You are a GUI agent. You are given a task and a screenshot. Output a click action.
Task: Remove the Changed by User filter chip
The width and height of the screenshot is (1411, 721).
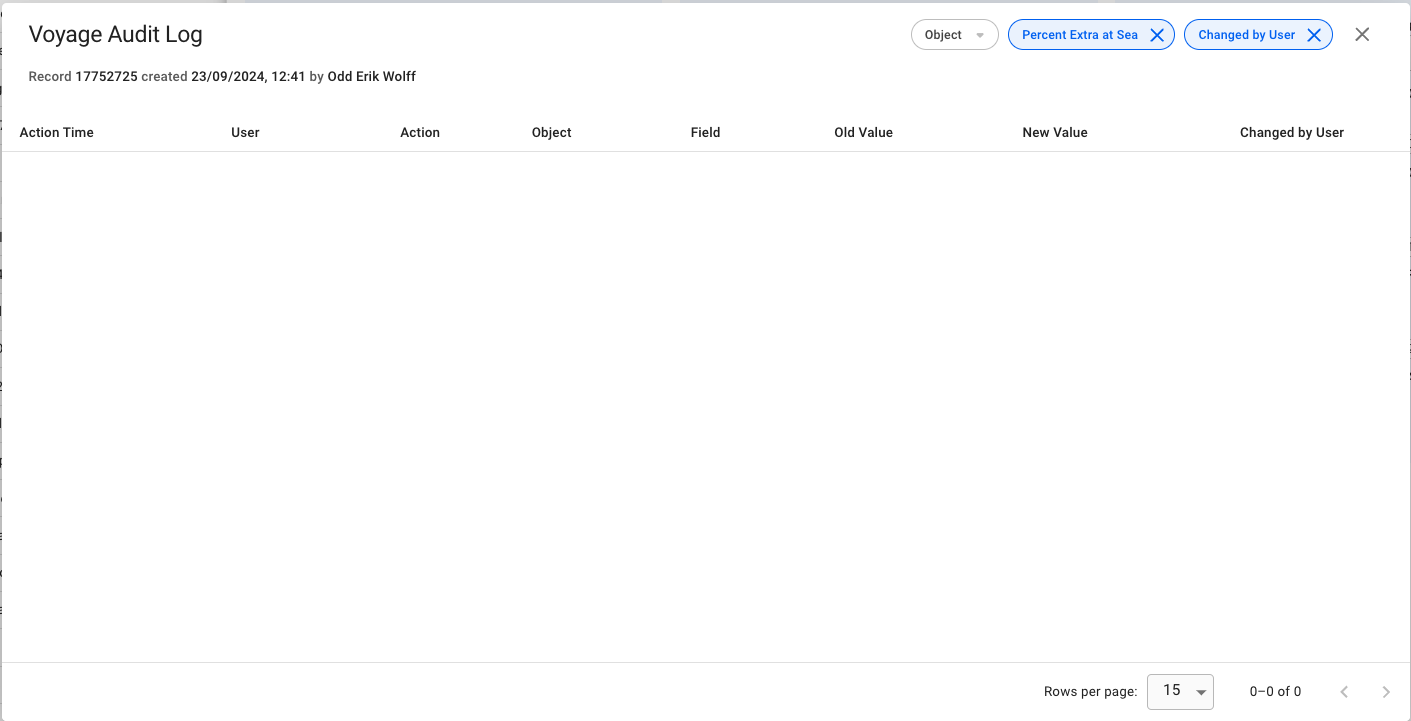pyautogui.click(x=1314, y=35)
